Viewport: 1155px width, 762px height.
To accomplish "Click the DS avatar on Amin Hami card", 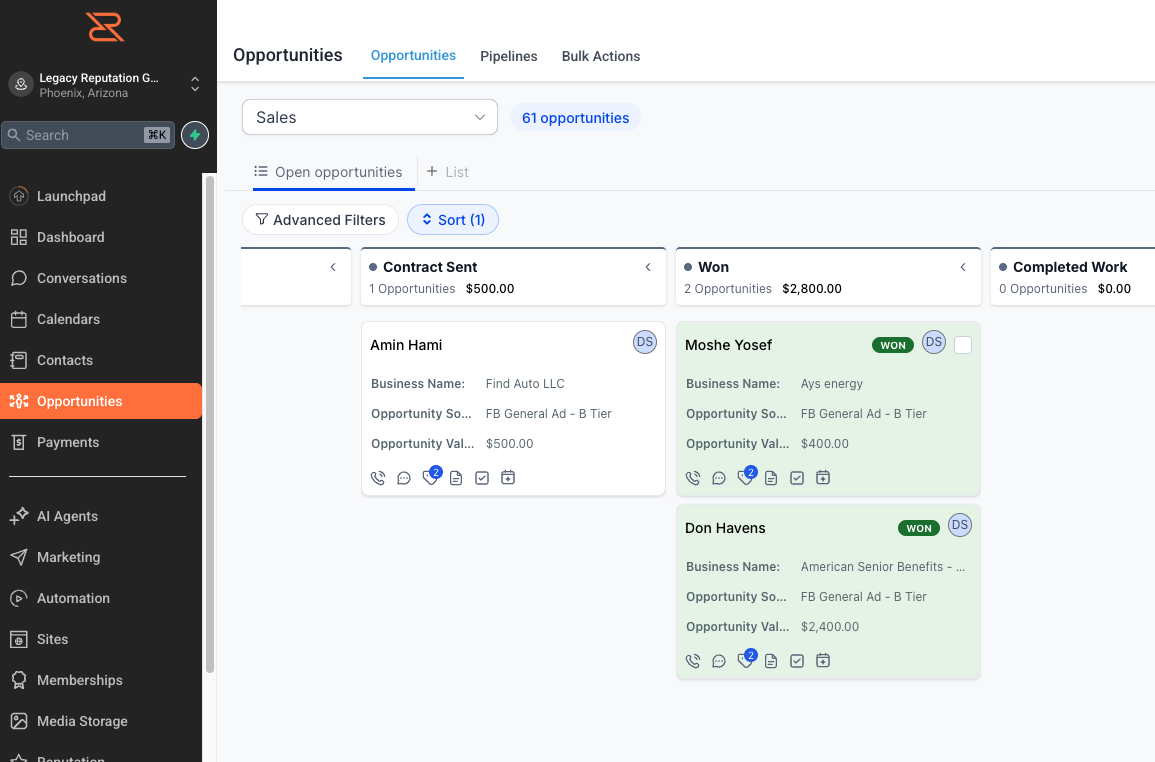I will pos(645,342).
